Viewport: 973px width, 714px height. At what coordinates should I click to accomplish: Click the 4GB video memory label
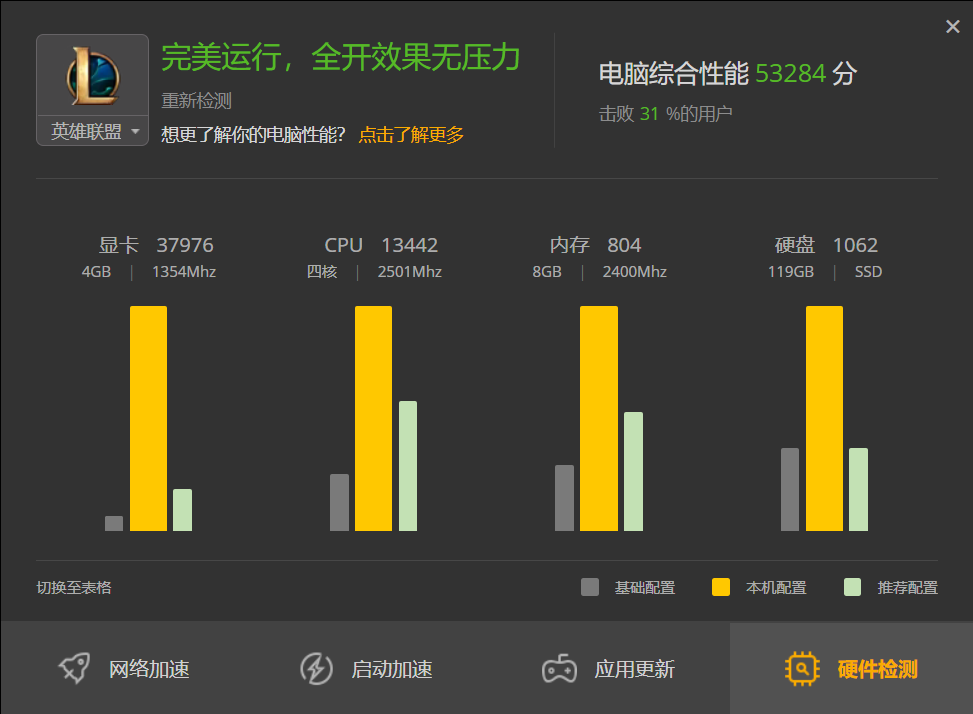coord(96,272)
